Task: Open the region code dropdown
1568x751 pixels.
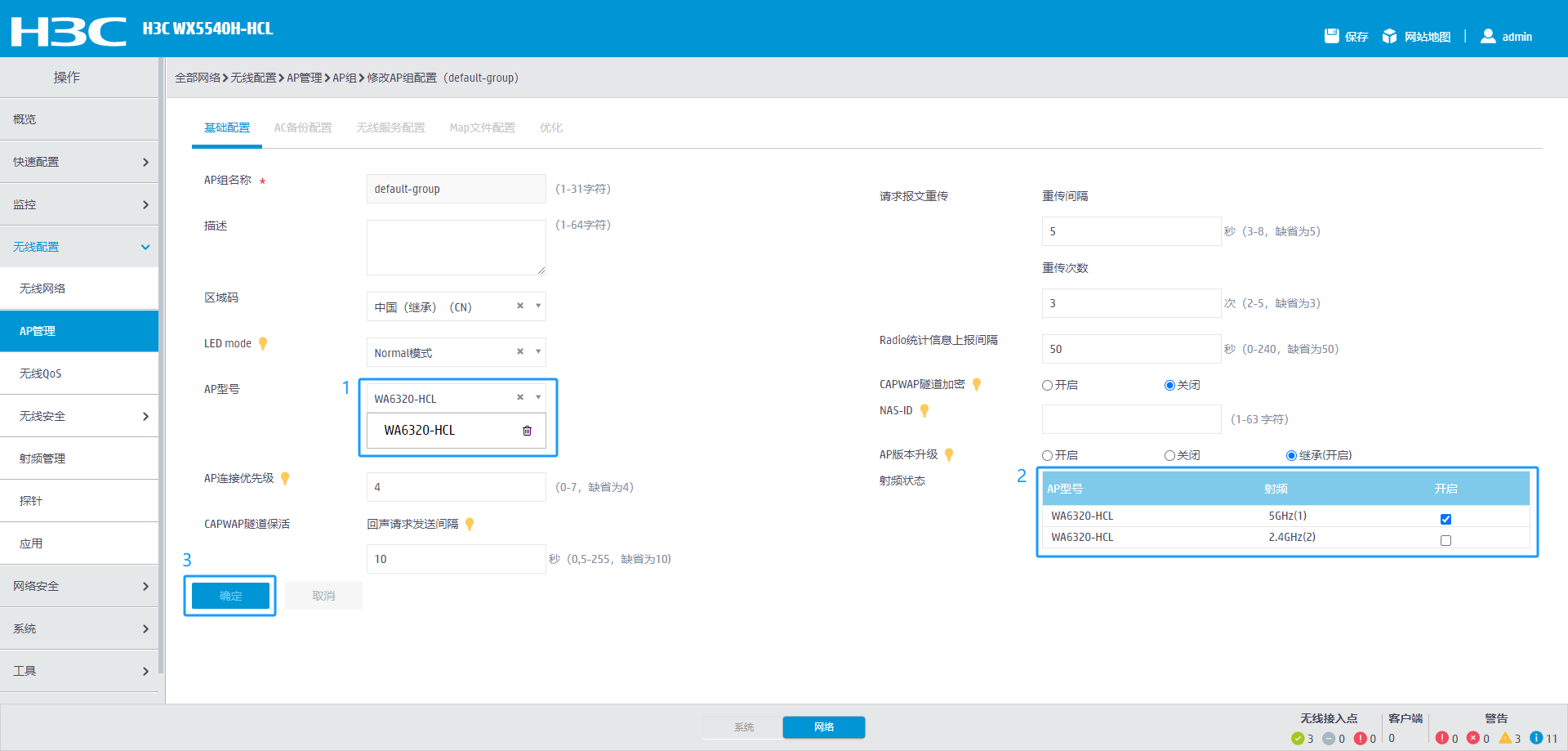Action: 538,306
